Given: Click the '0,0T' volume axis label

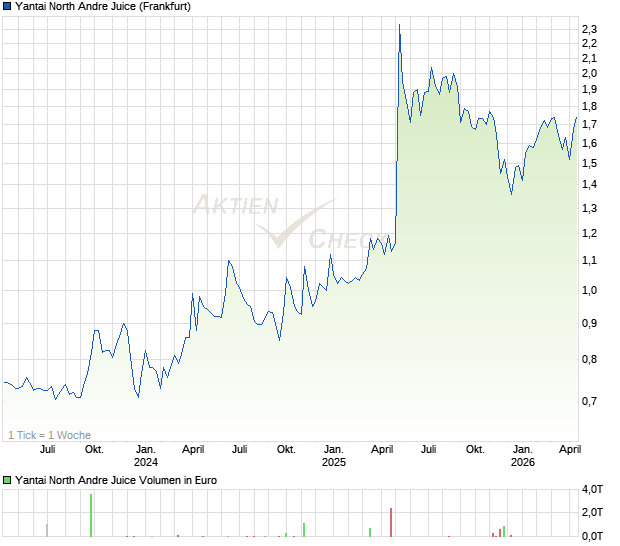Looking at the screenshot, I should coord(592,537).
